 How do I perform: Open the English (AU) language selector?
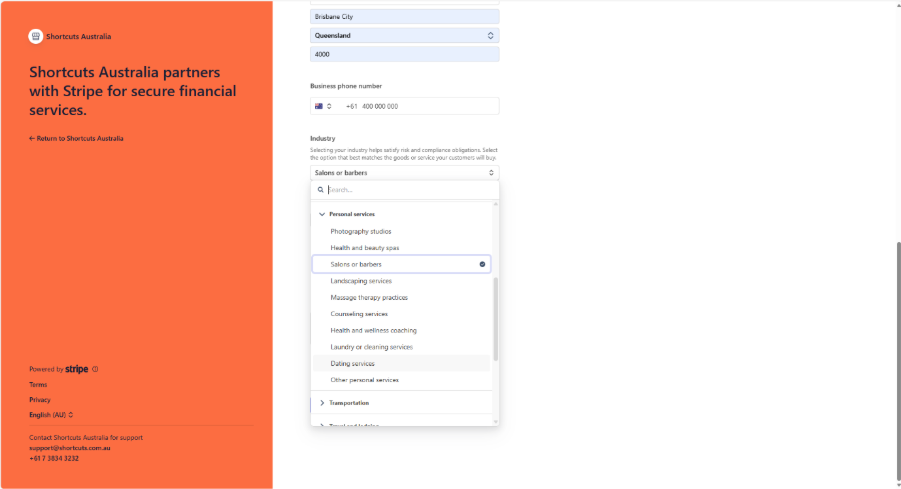[51, 414]
